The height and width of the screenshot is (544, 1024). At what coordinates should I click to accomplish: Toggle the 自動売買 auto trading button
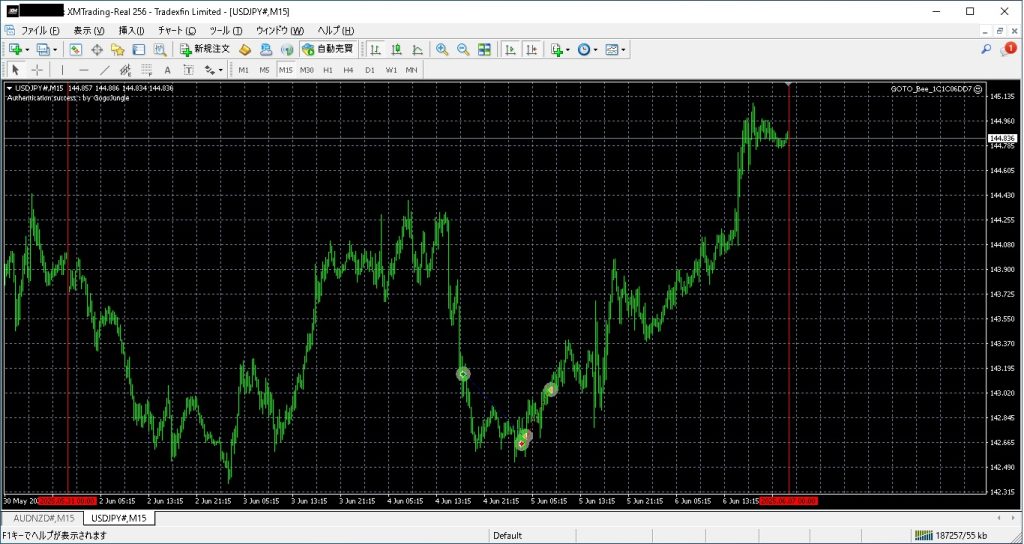click(x=328, y=49)
